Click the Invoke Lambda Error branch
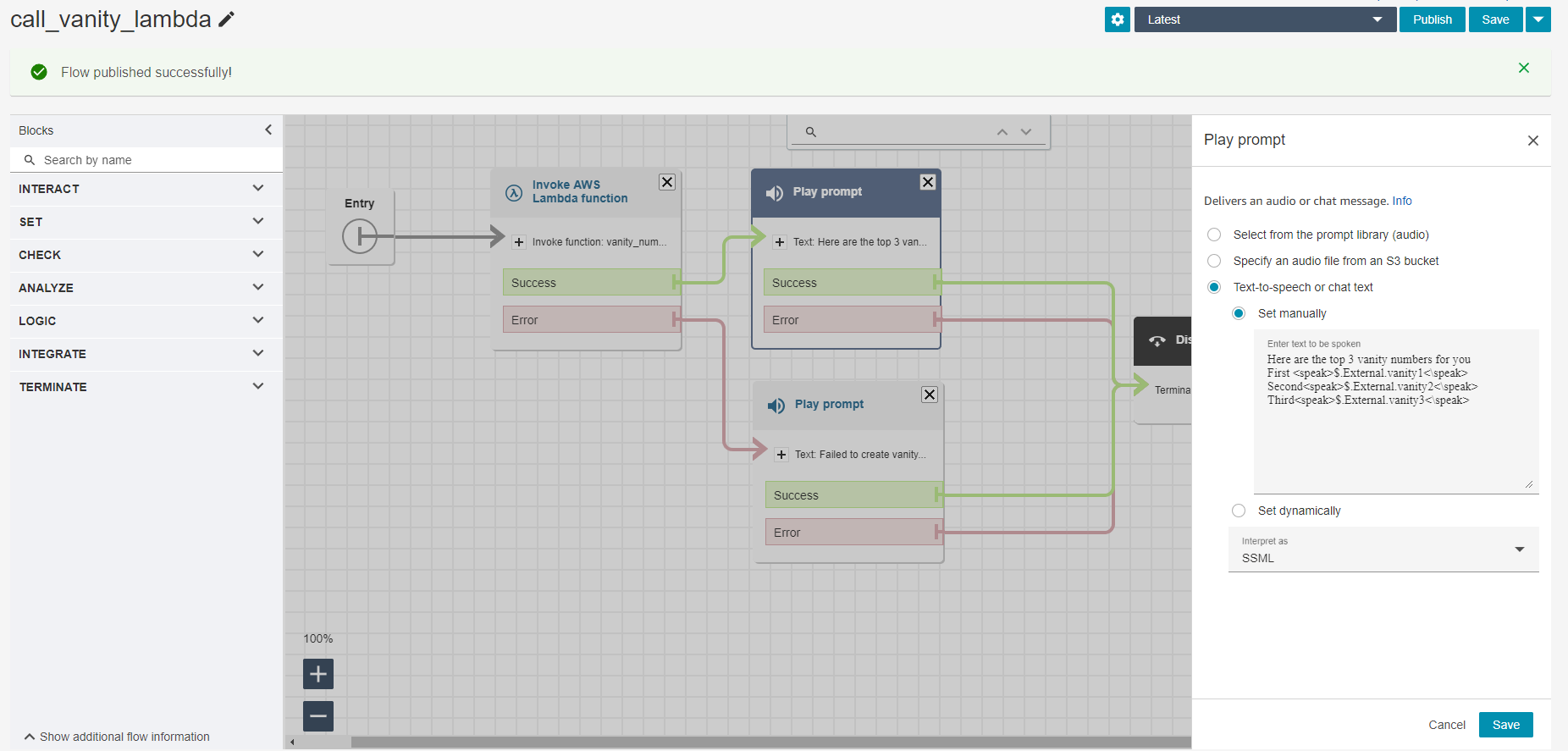Screen dimensions: 1568x751 click(591, 320)
